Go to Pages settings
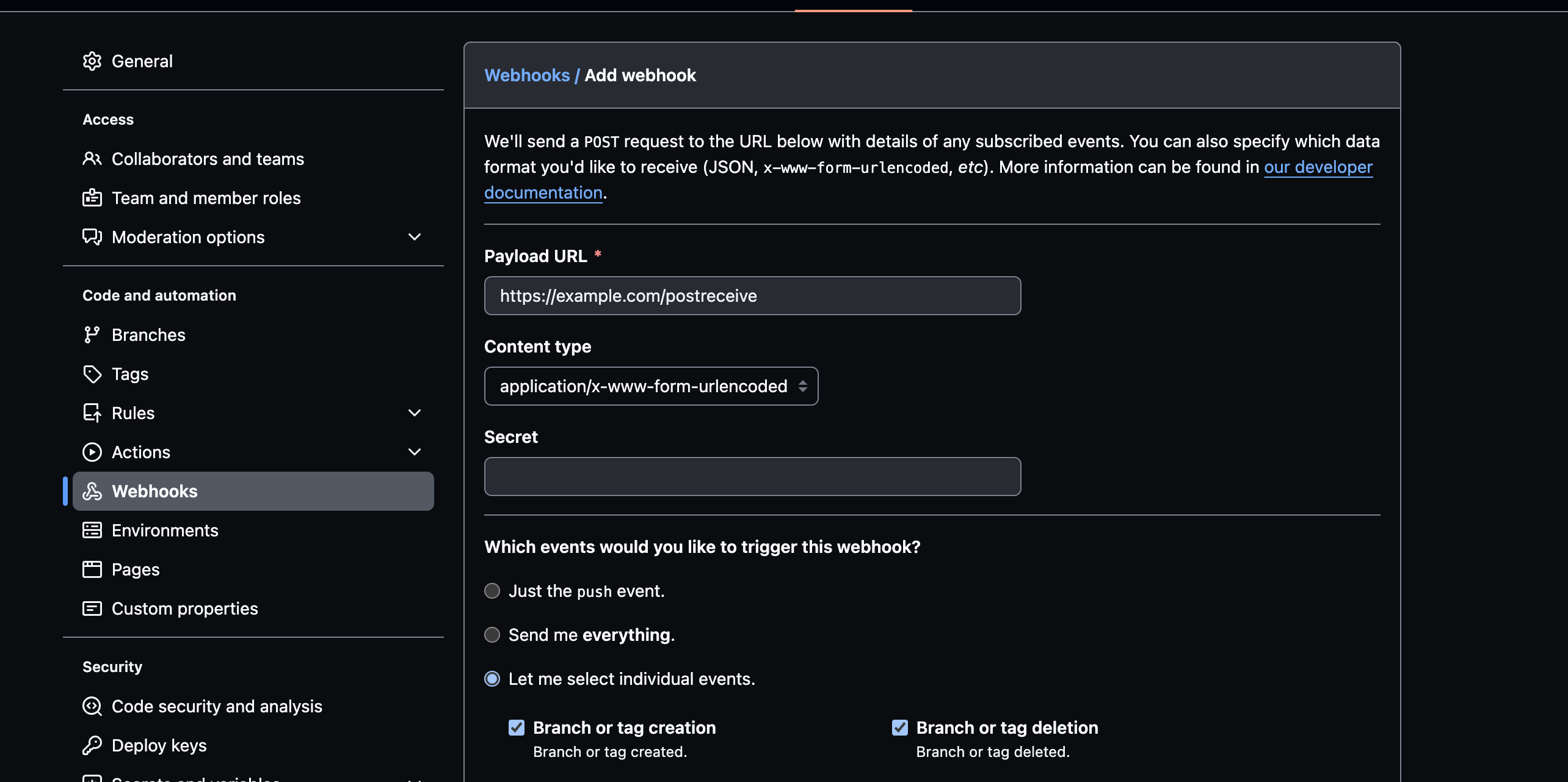The image size is (1568, 782). click(253, 569)
